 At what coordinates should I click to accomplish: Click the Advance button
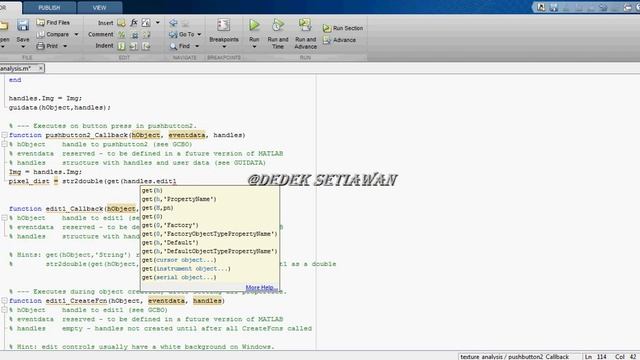coord(340,40)
